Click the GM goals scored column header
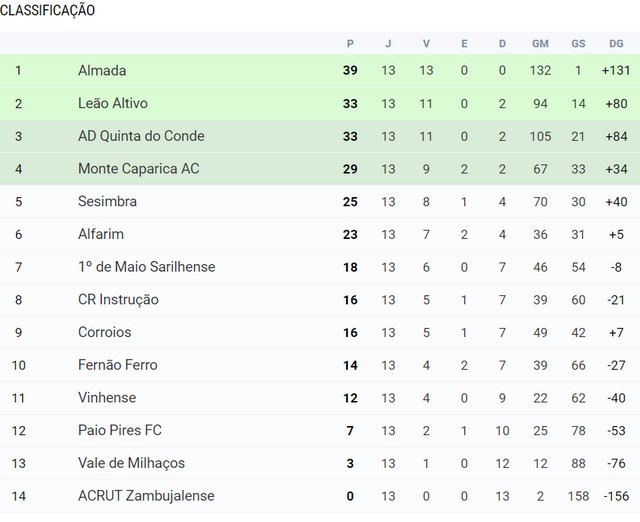Viewport: 640px width, 522px height. 540,44
